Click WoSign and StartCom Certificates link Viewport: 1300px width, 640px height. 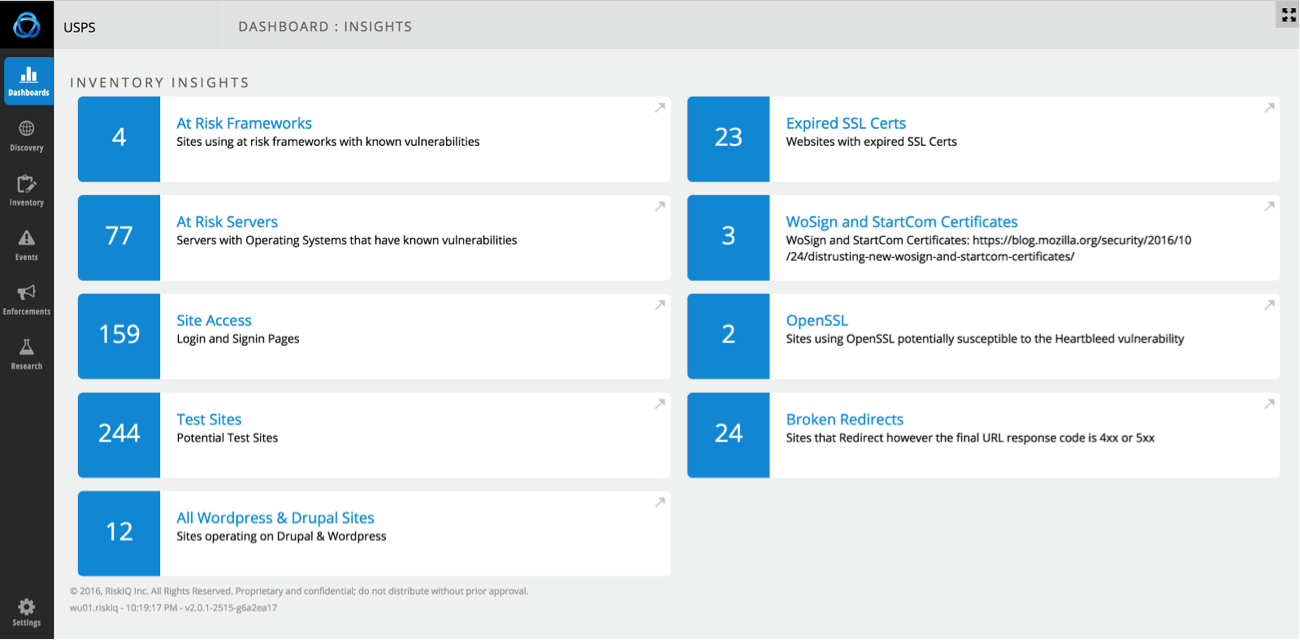coord(902,222)
